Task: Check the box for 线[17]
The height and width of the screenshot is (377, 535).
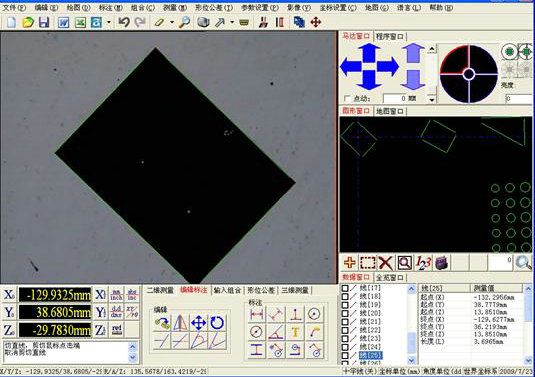Action: 345,288
